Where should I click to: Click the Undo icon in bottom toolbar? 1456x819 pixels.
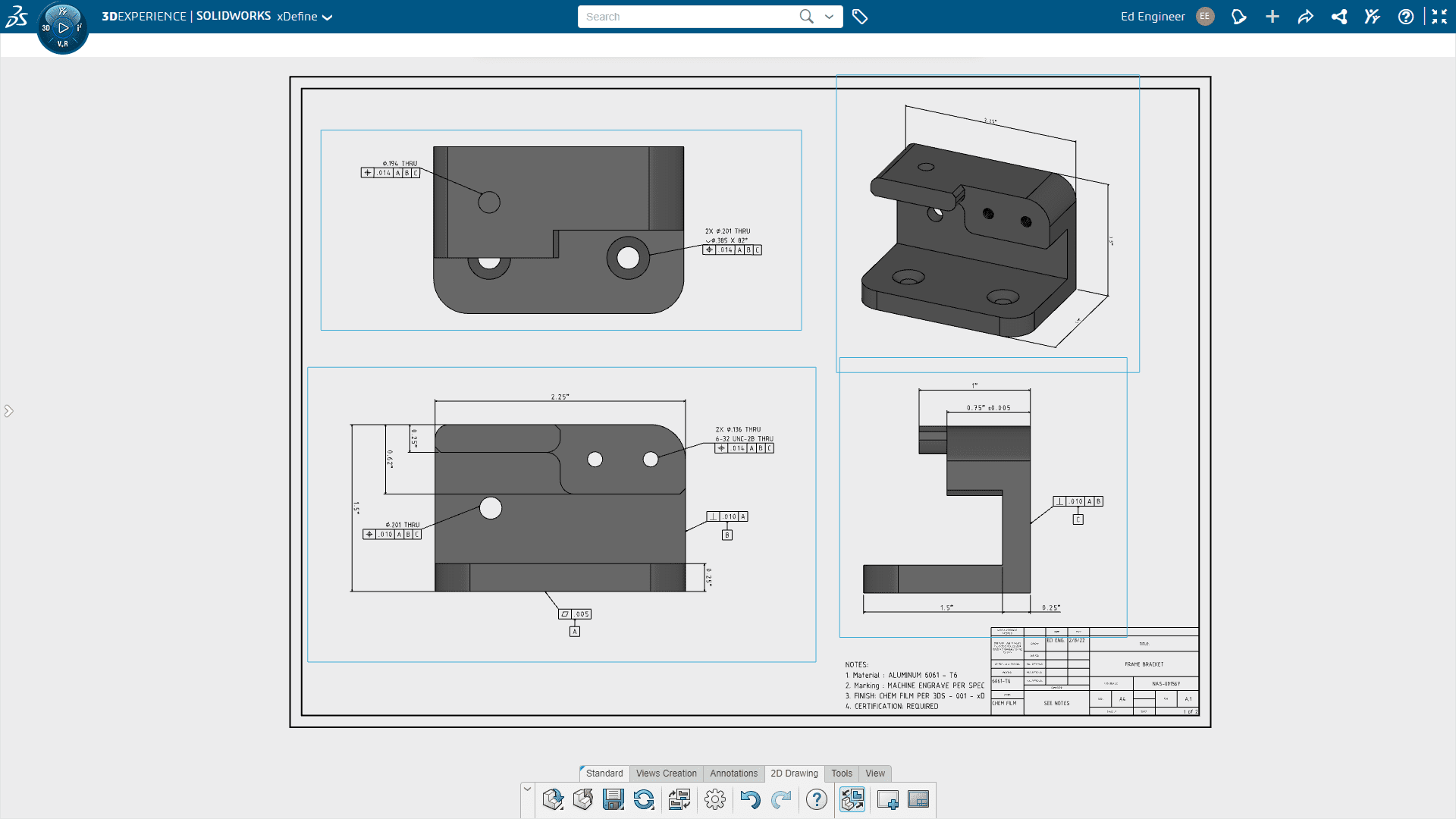(750, 799)
